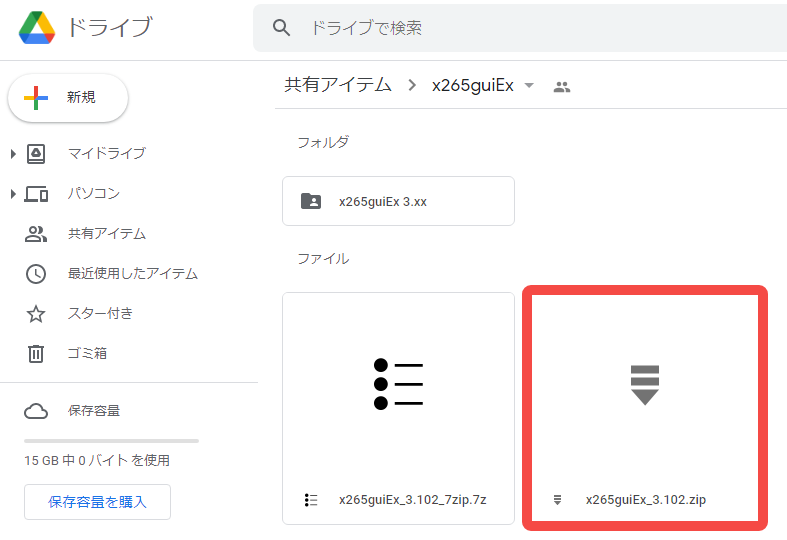
Task: Click the cloud storage icon
Action: (x=36, y=411)
